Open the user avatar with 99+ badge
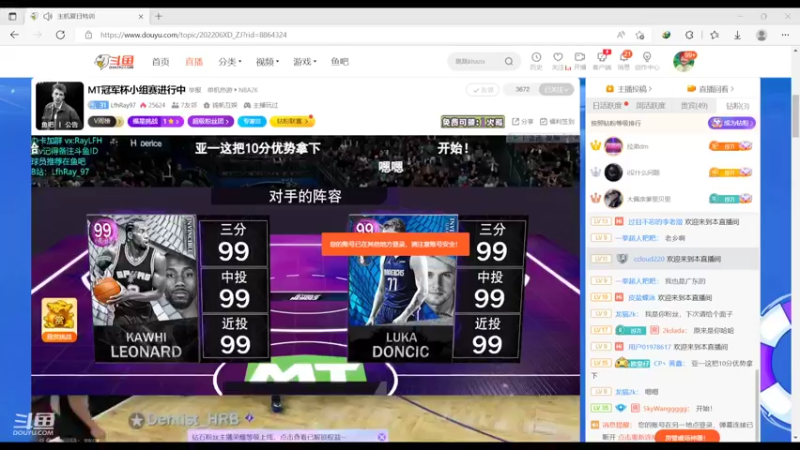 (x=683, y=61)
